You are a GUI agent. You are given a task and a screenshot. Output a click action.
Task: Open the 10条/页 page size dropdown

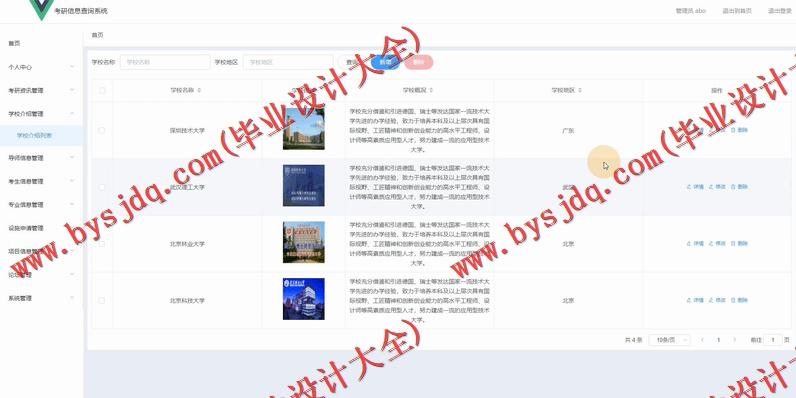669,340
